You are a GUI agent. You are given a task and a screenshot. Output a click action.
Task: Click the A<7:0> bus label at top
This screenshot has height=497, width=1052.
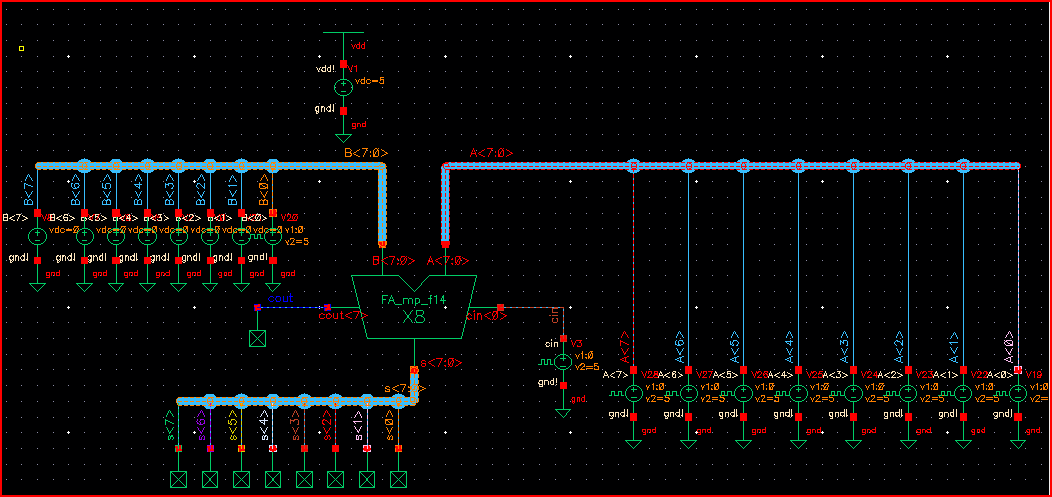(x=492, y=153)
